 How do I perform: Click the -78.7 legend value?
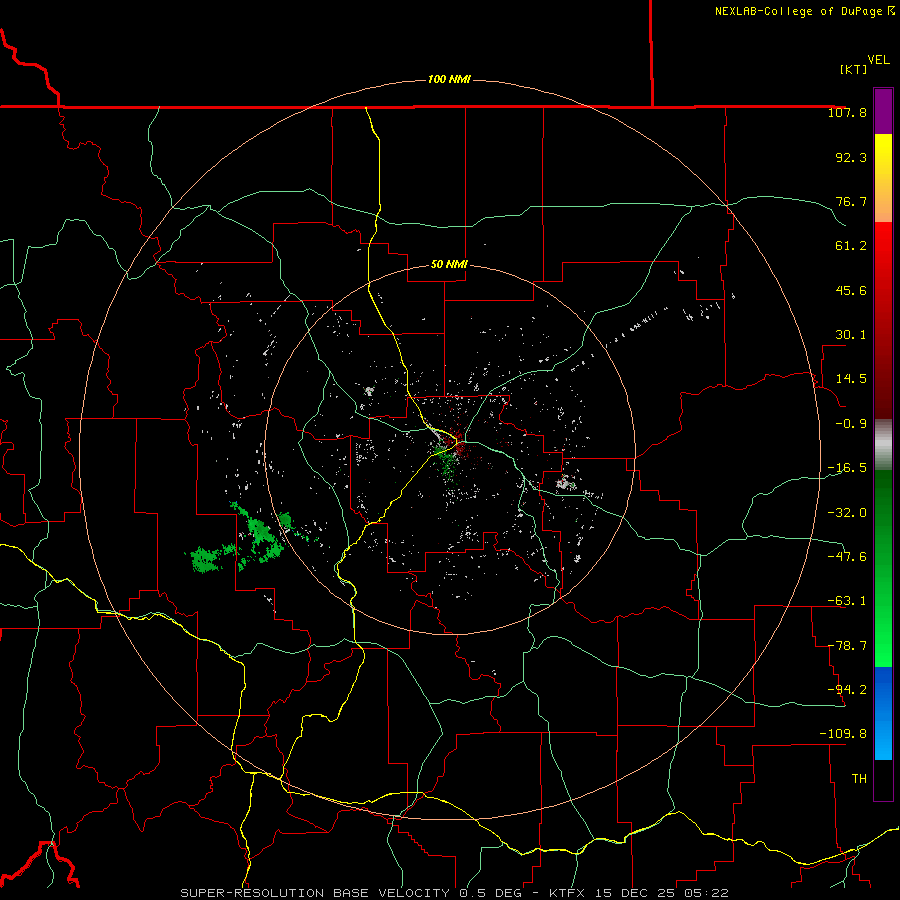(847, 646)
